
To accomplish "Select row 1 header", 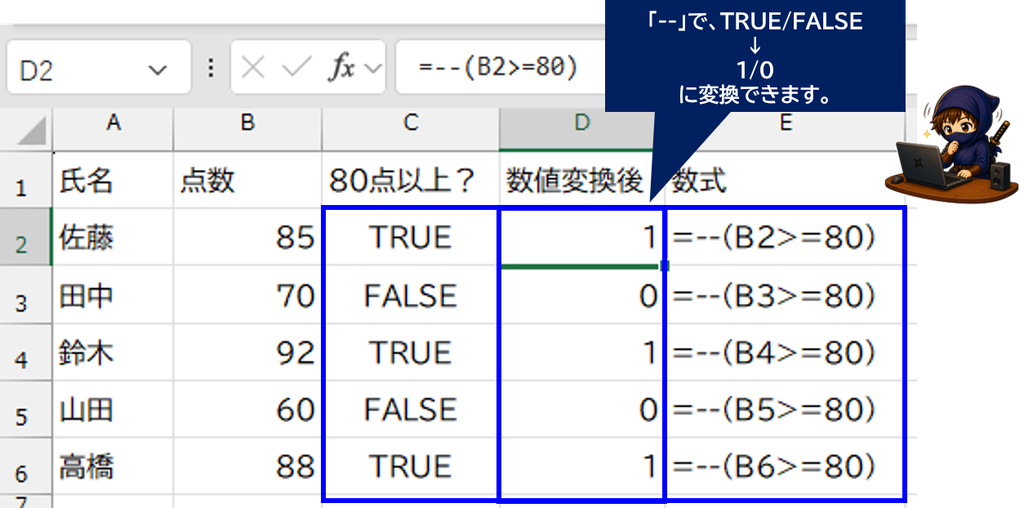I will (x=26, y=180).
